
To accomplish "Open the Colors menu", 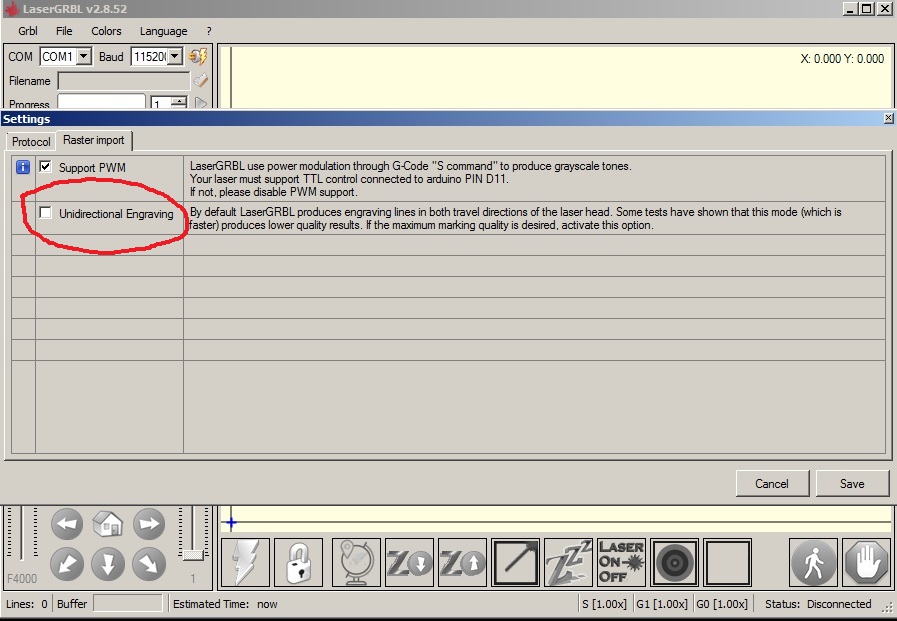I will click(x=106, y=31).
